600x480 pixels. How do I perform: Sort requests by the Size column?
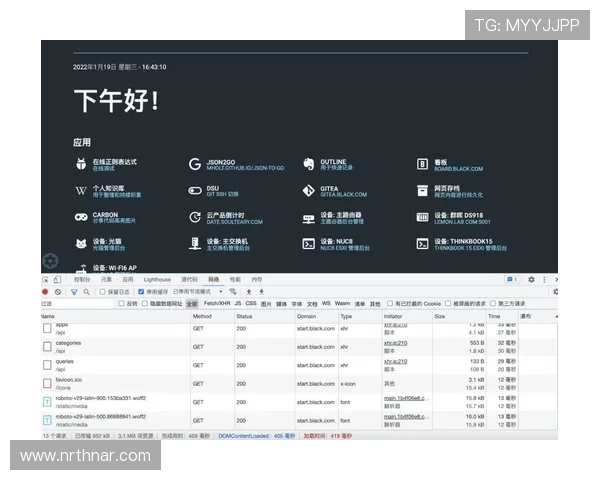coord(458,316)
